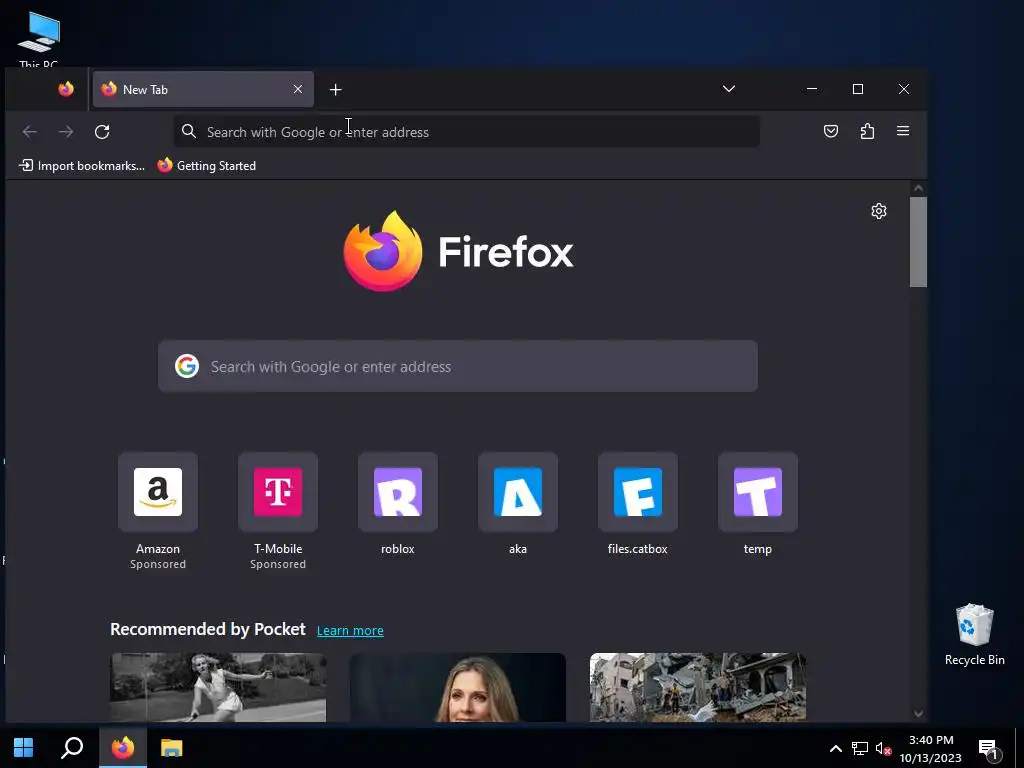Show hidden system tray icons
Image resolution: width=1024 pixels, height=768 pixels.
click(835, 748)
